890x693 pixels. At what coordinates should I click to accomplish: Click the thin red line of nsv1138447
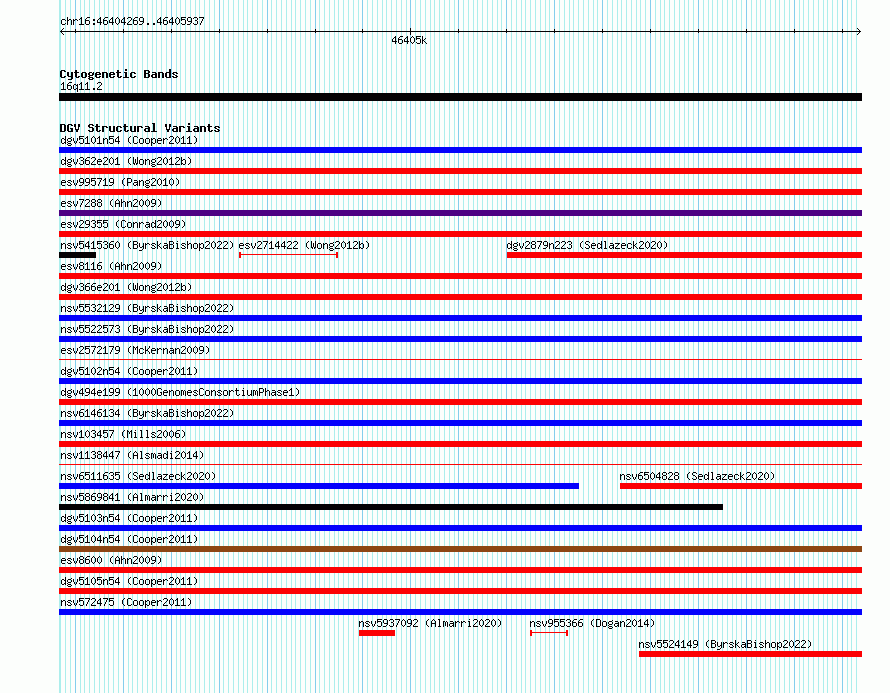[x=460, y=464]
